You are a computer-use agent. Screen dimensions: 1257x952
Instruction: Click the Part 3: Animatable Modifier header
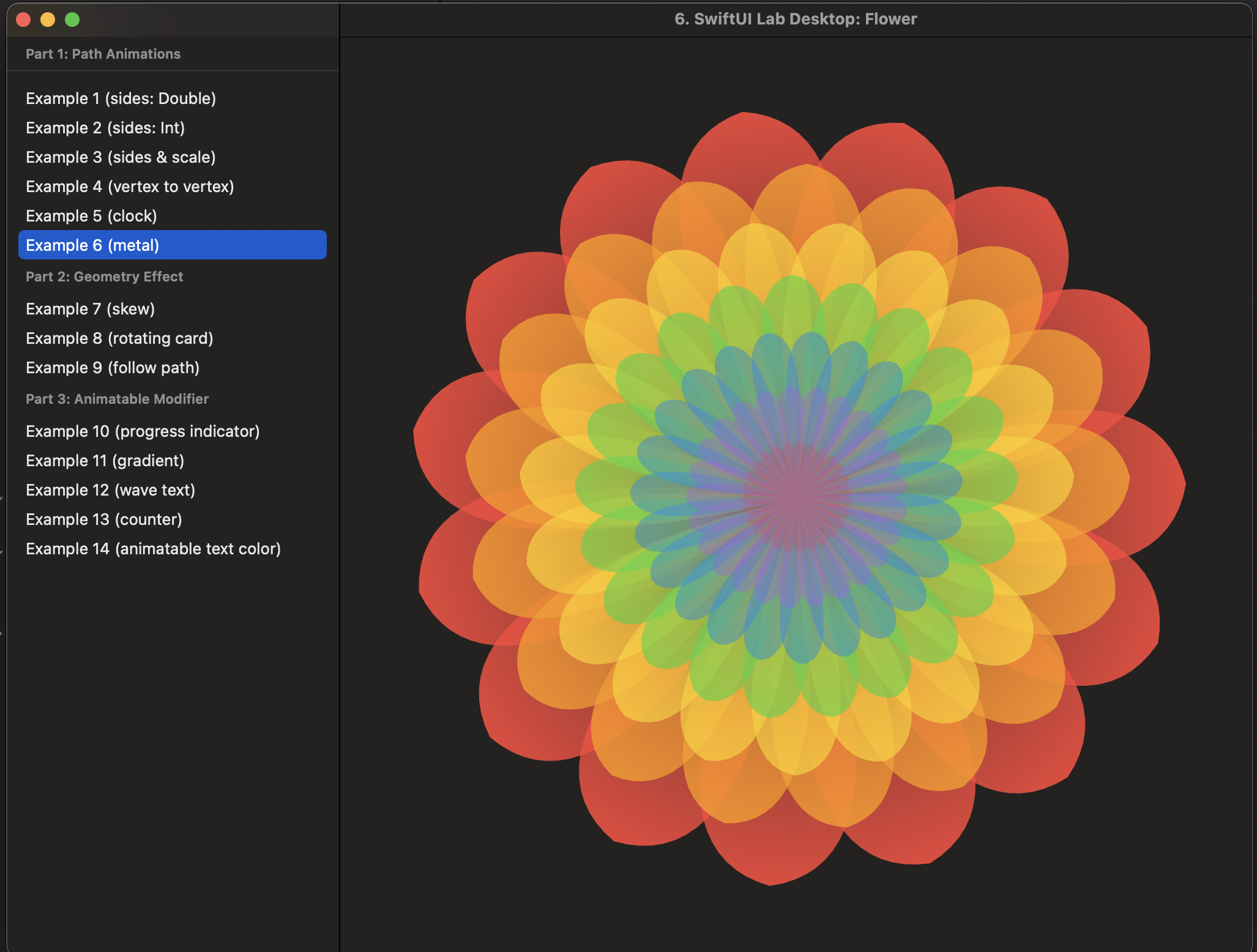[x=117, y=399]
